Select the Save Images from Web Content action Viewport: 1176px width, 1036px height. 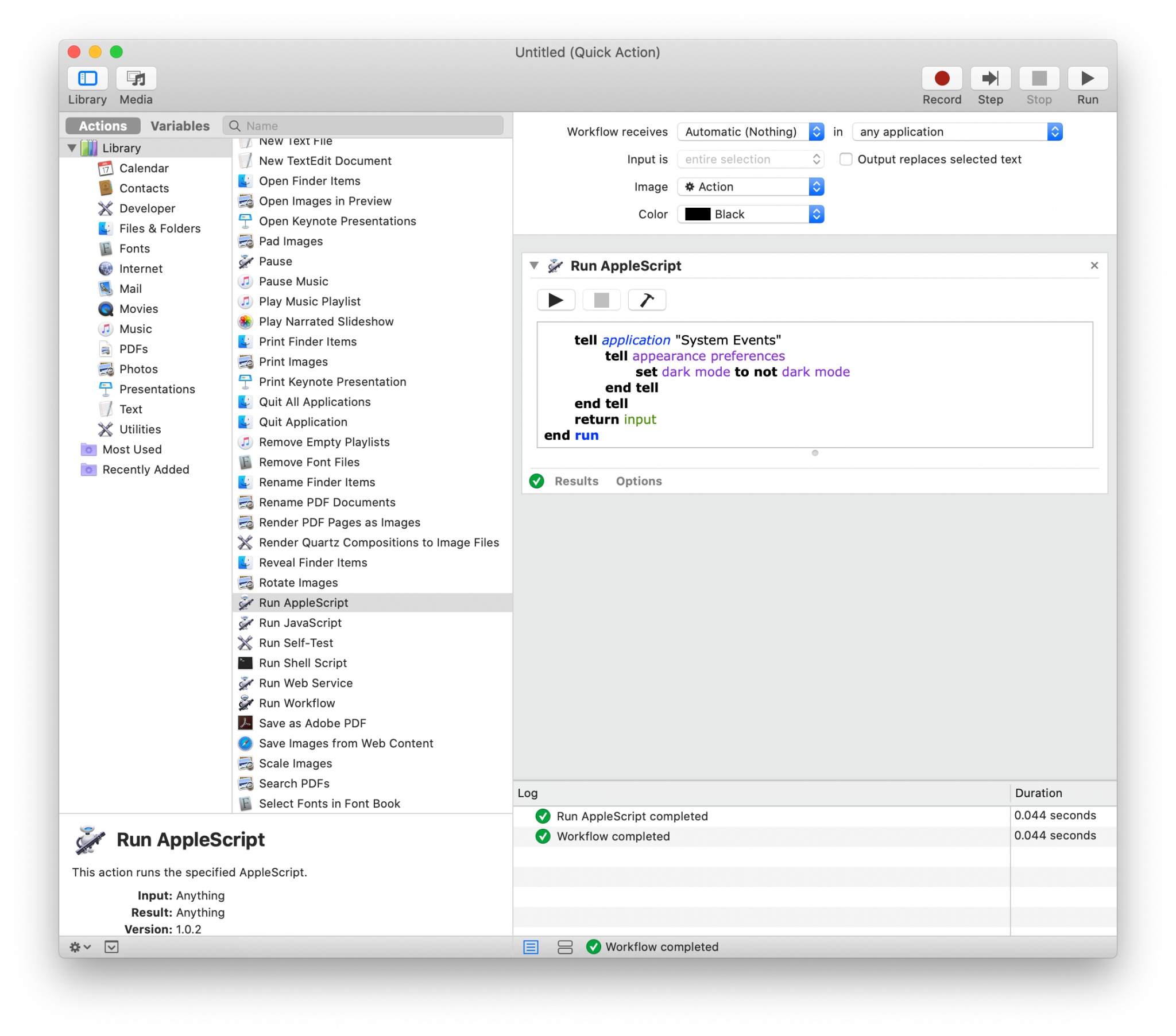(372, 744)
